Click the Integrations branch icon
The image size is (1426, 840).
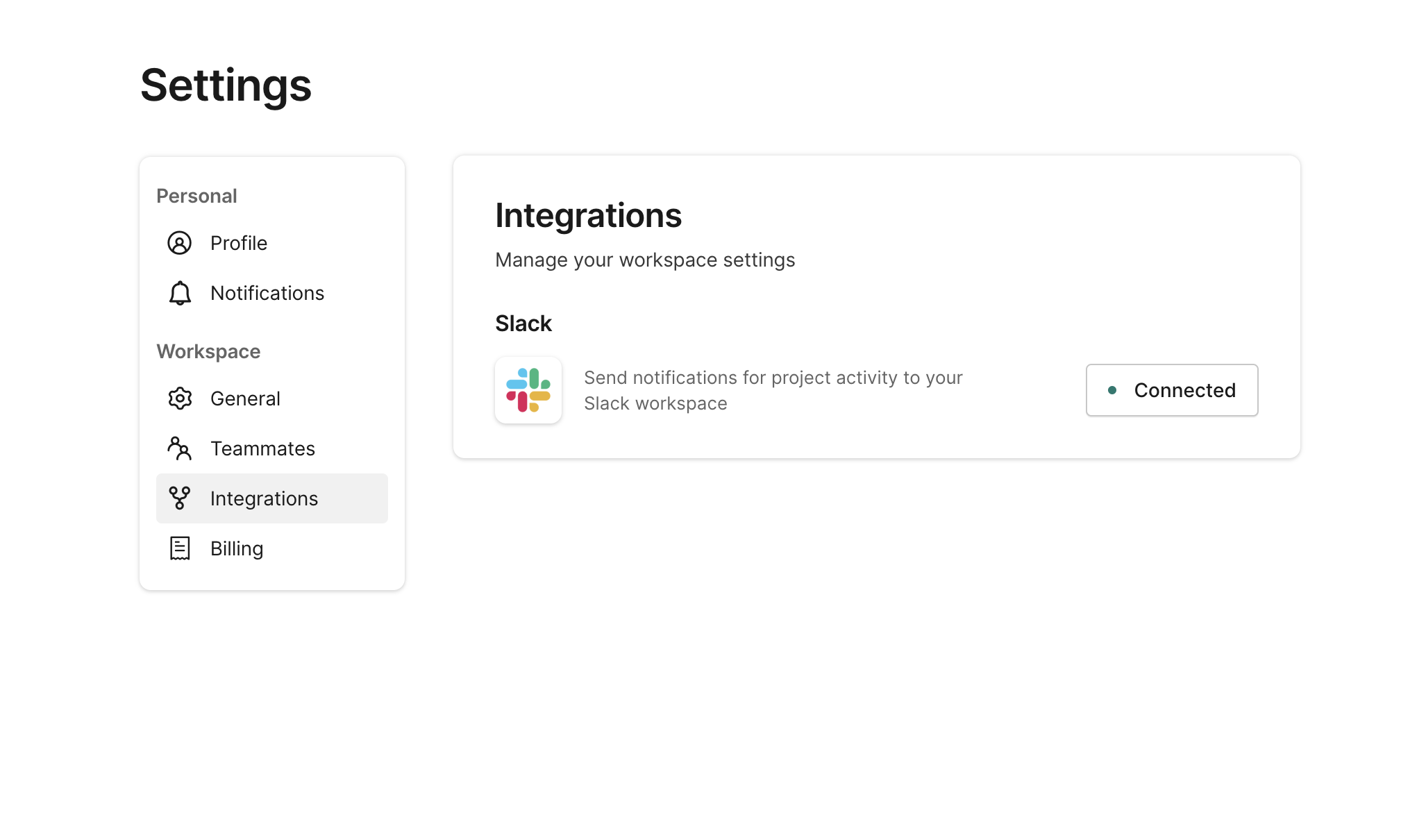click(x=180, y=498)
